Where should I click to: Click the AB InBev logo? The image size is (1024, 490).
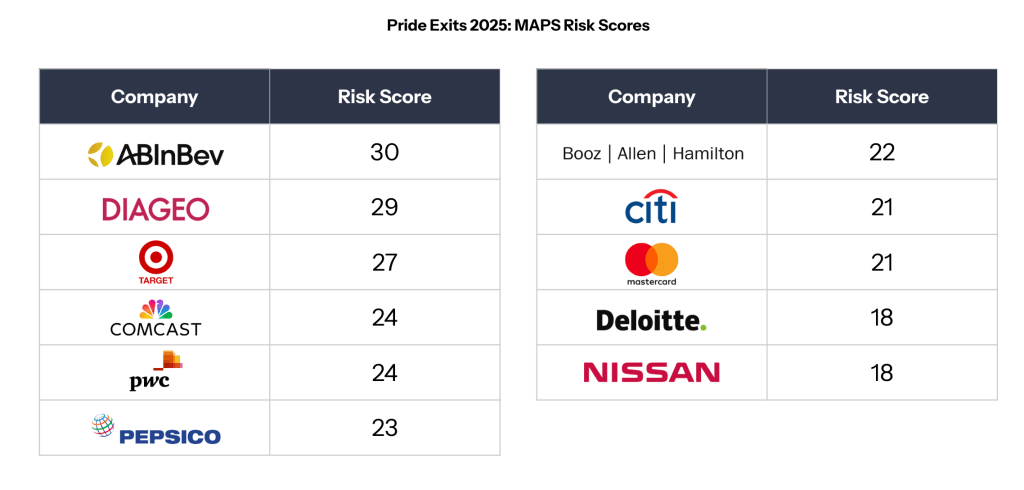pos(155,153)
